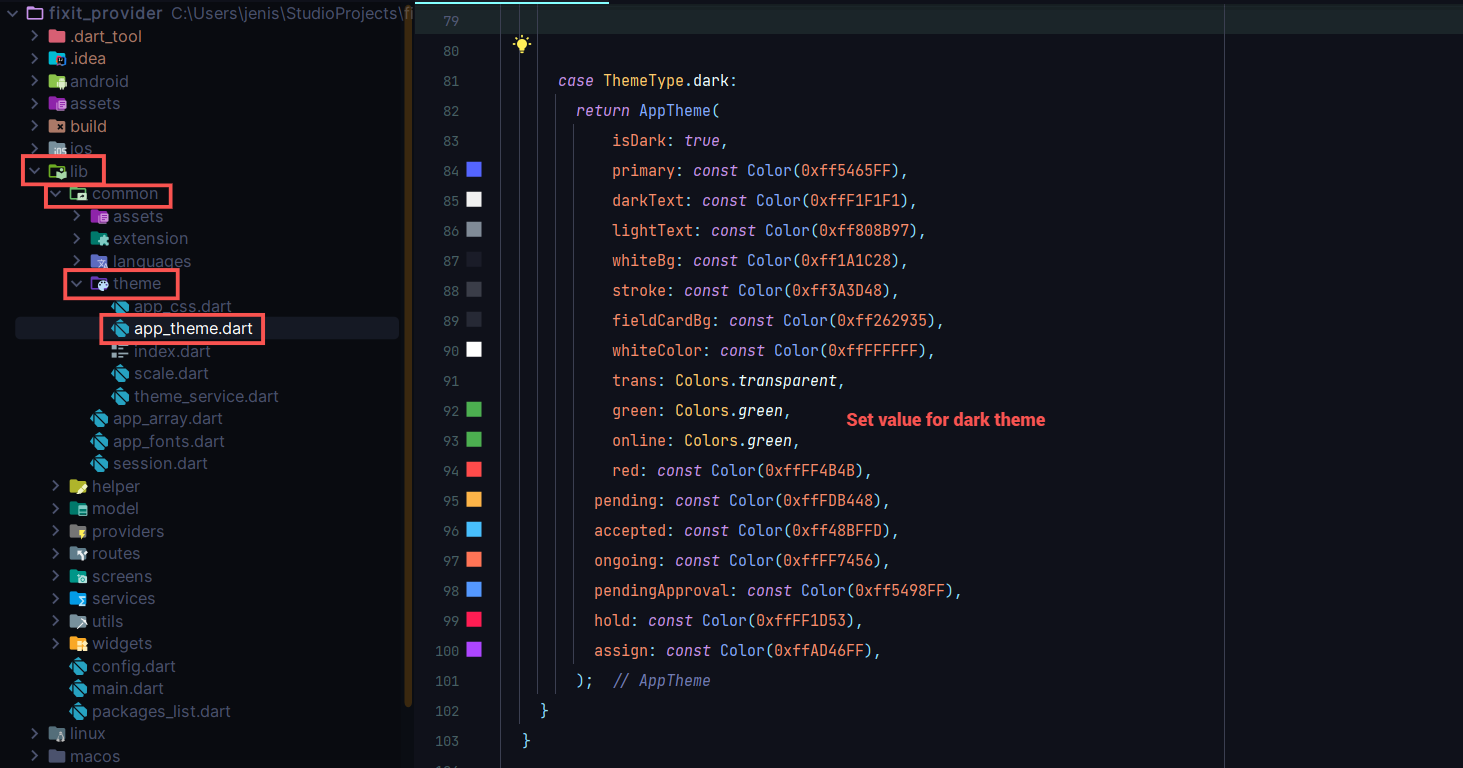Screen dimensions: 1463x768
Task: Click the Dart icon next to scale.dart
Action: pyautogui.click(x=120, y=374)
